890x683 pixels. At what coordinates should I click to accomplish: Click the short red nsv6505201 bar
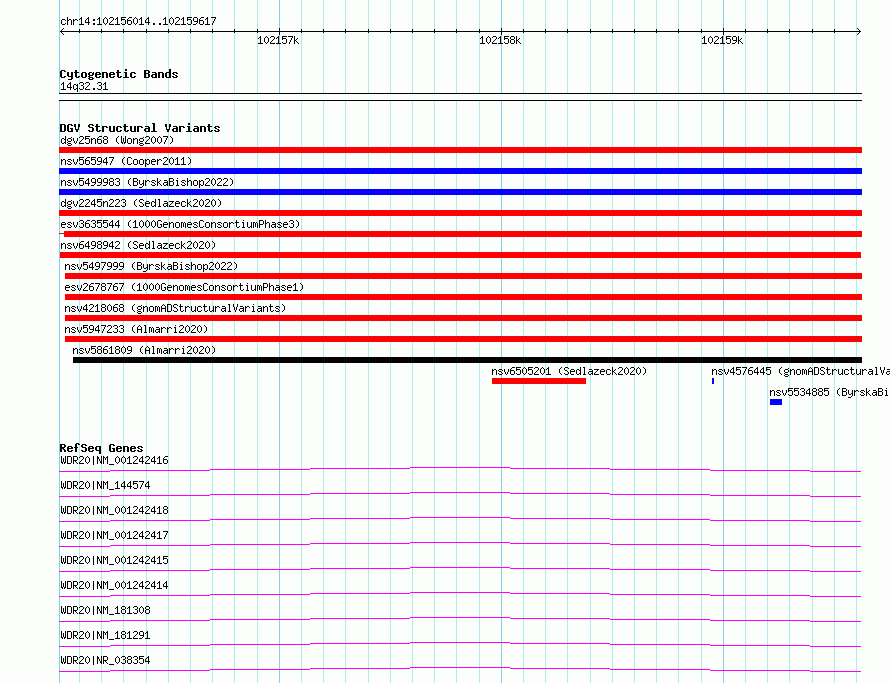539,381
